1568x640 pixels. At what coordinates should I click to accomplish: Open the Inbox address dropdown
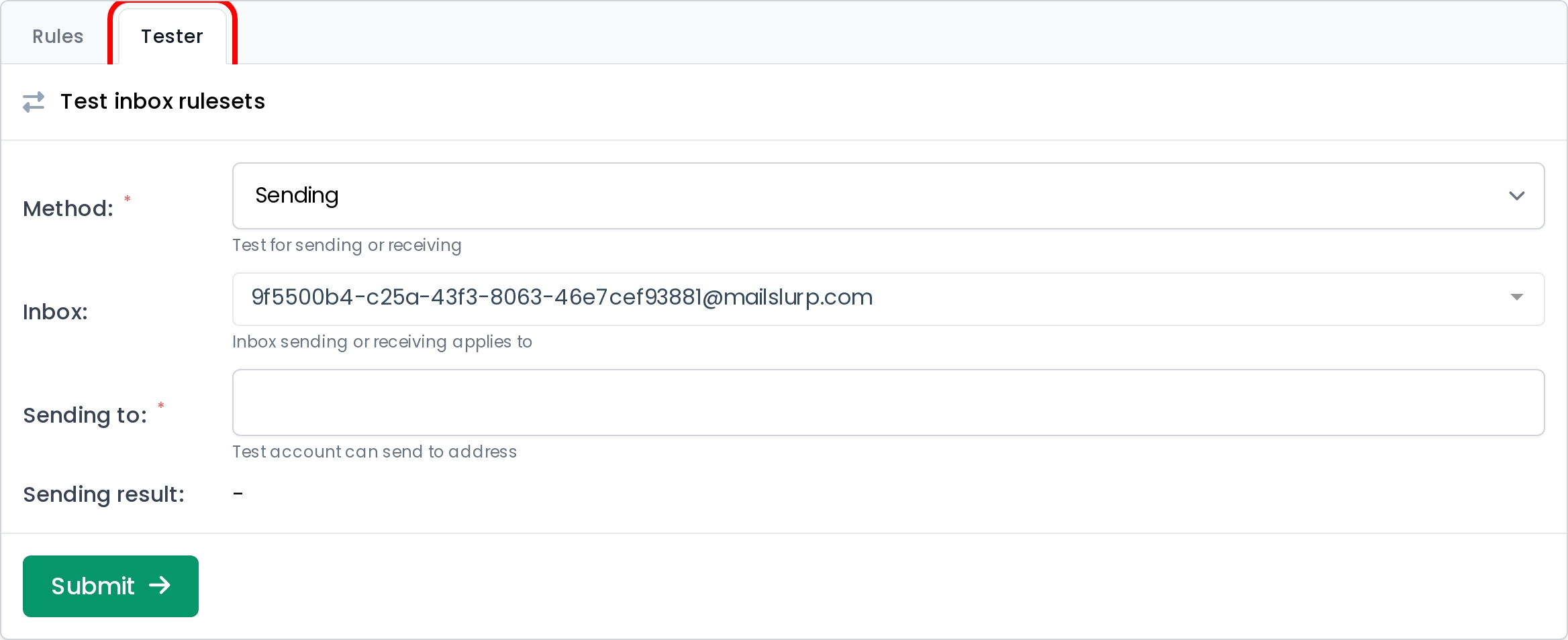[x=805, y=299]
